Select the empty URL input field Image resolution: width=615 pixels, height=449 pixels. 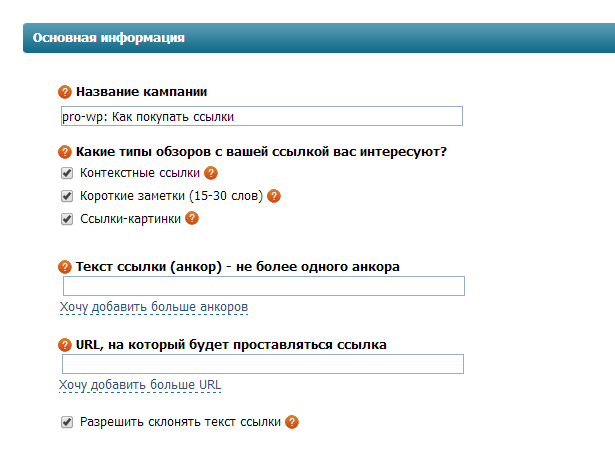pyautogui.click(x=262, y=364)
